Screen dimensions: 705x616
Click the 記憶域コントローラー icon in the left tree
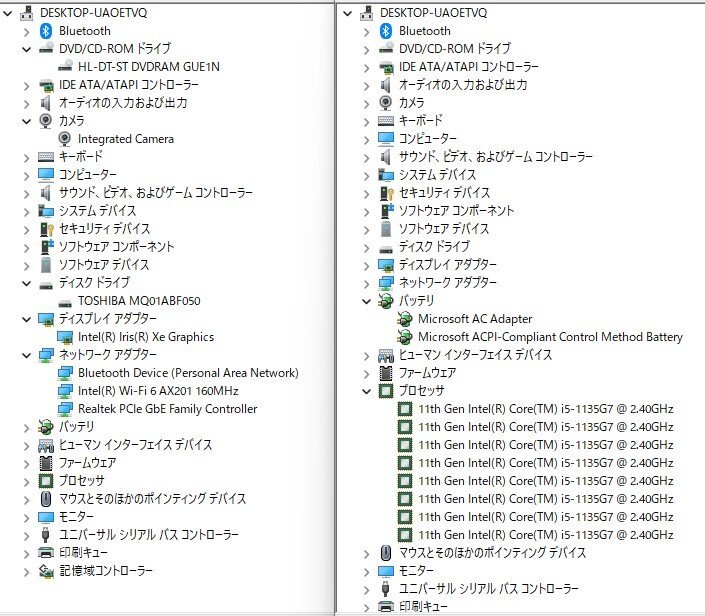pos(46,571)
